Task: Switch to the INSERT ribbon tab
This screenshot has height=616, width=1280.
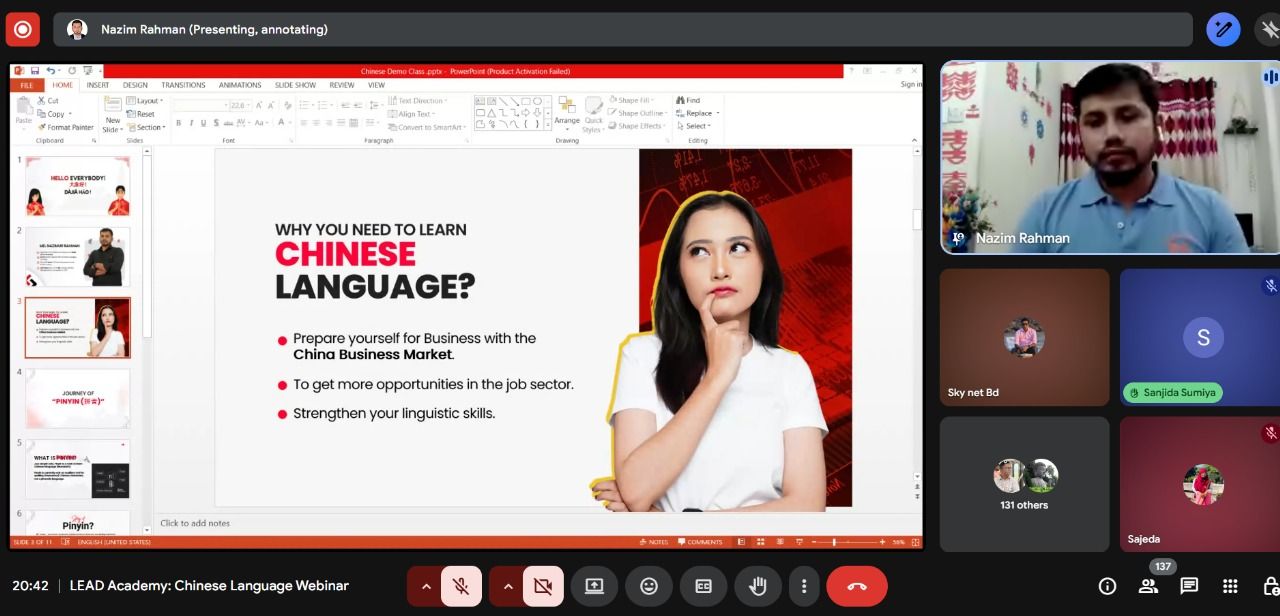Action: pos(98,85)
